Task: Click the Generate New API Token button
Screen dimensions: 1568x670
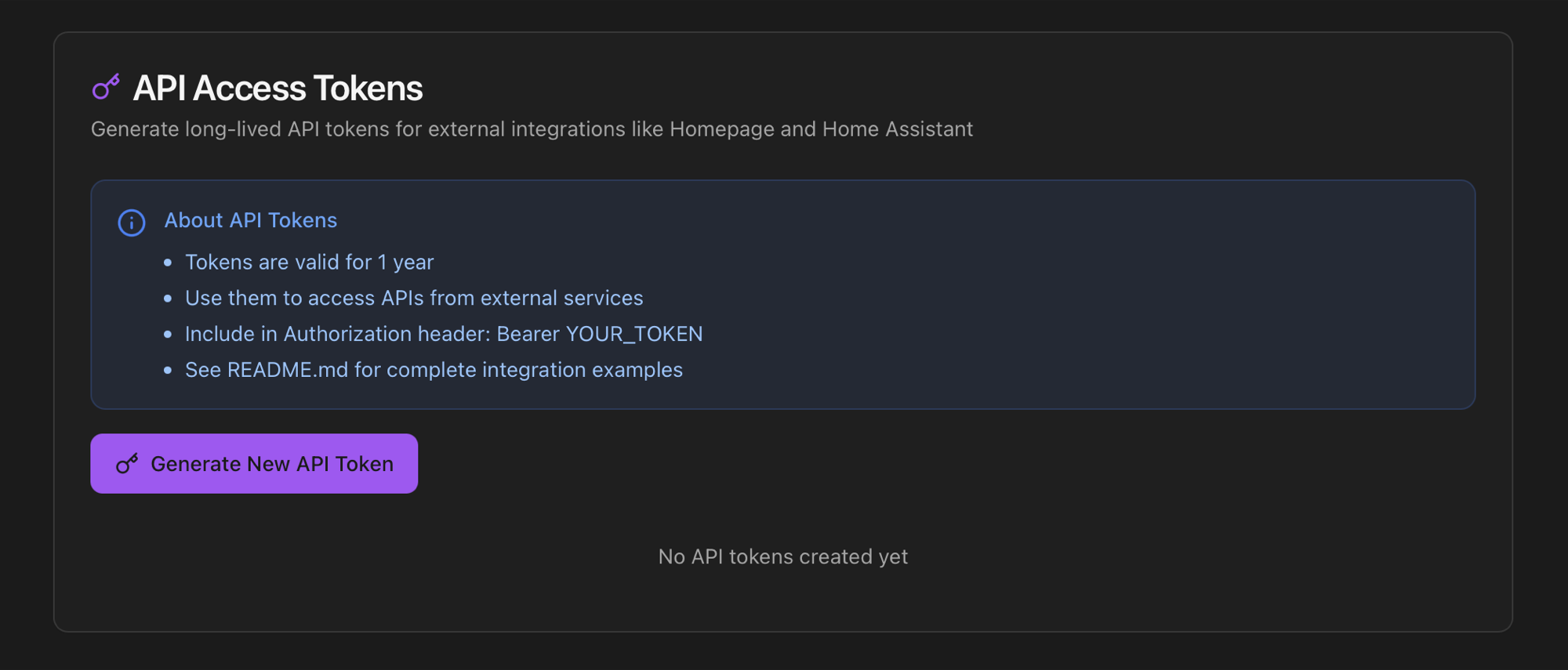Action: coord(254,463)
